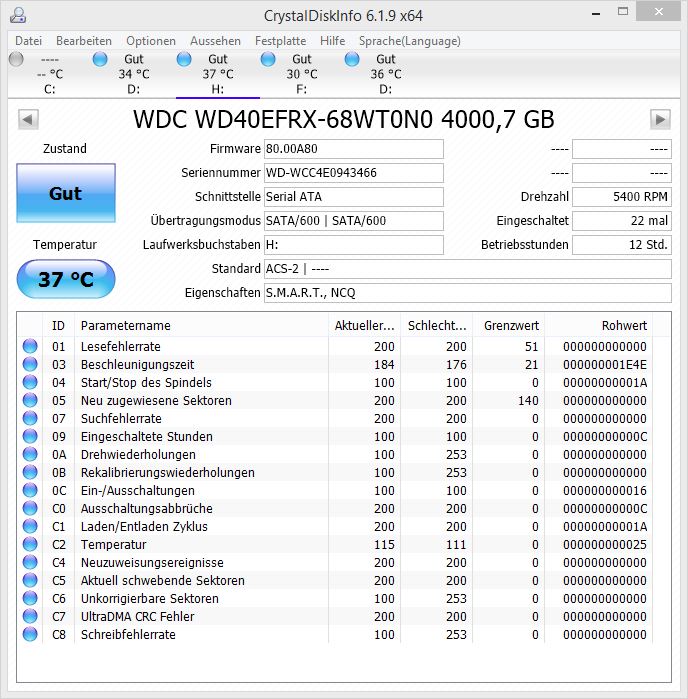This screenshot has width=688, height=699.
Task: Open the Aussehen menu
Action: [215, 41]
